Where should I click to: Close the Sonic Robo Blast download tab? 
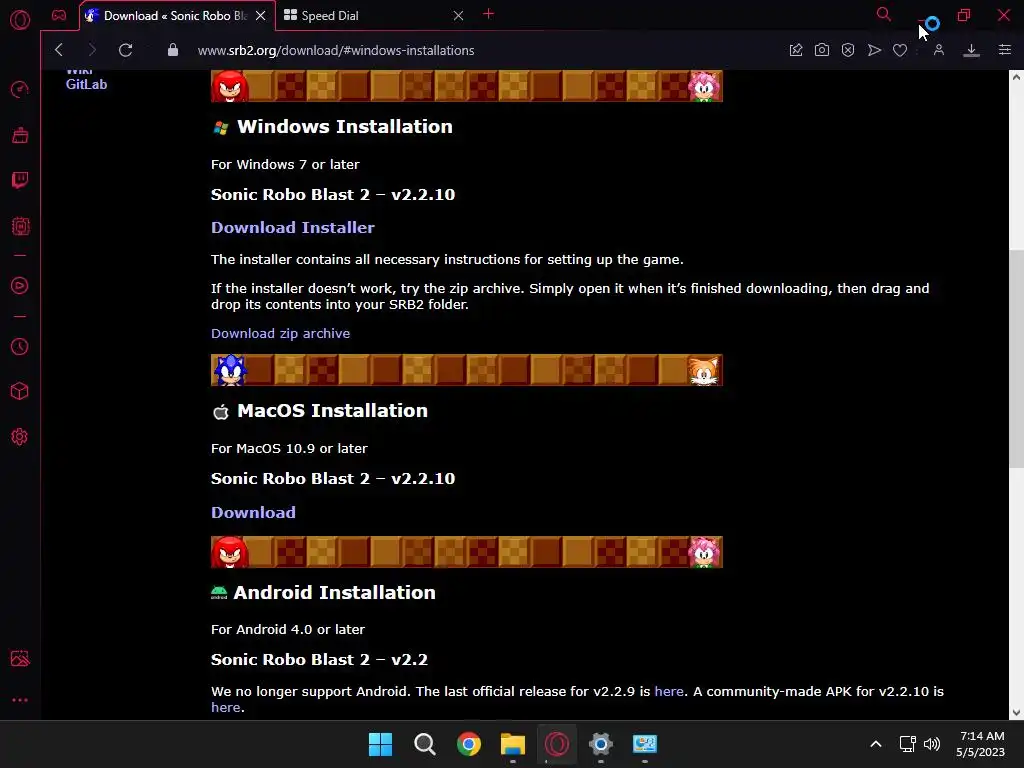[261, 16]
